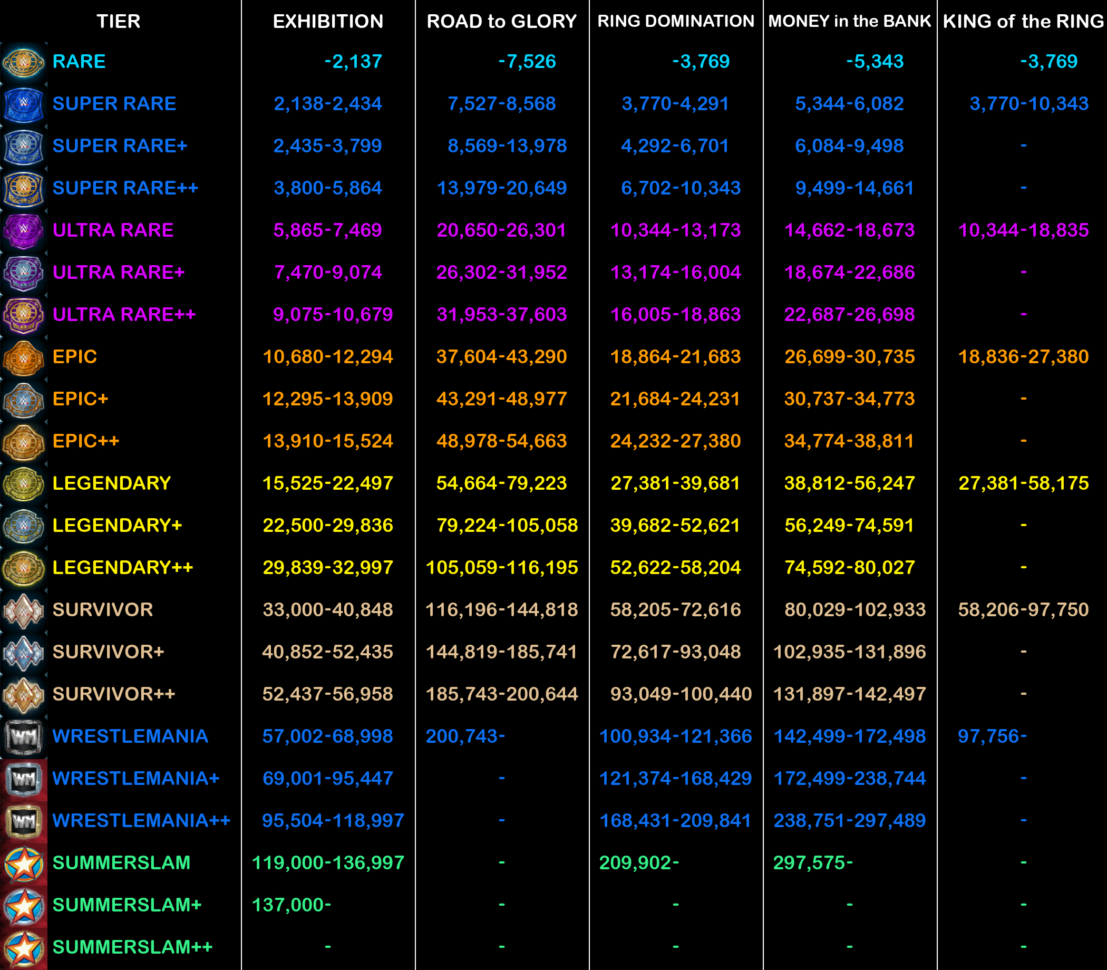Click Money in the Bank value 9,499-14,661
Screen dimensions: 1107x970
[x=855, y=188]
